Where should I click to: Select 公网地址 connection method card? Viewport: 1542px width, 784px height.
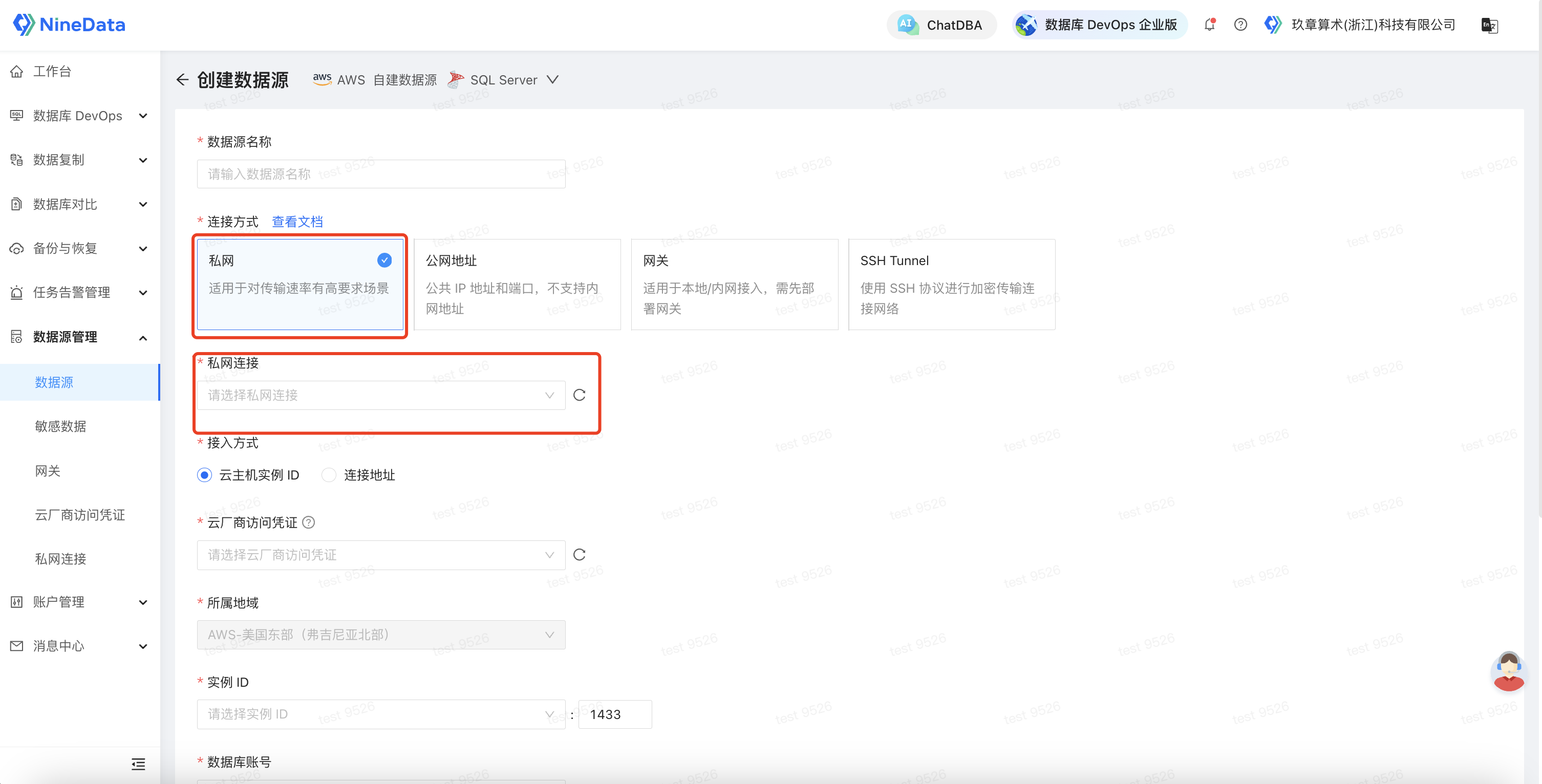click(518, 285)
